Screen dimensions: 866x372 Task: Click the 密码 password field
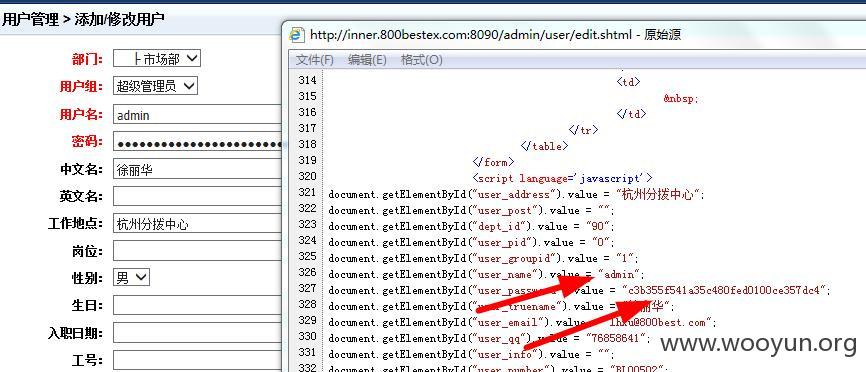(198, 142)
